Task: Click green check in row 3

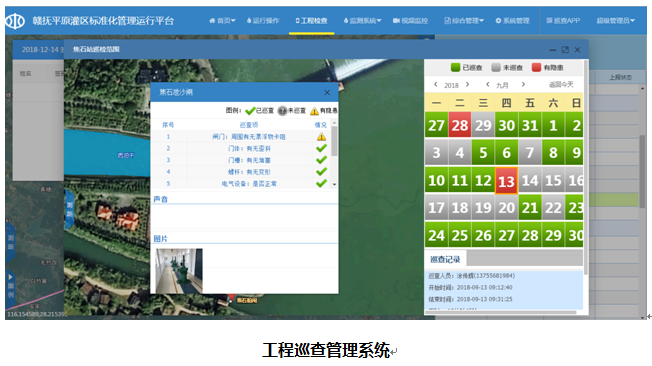Action: point(321,160)
